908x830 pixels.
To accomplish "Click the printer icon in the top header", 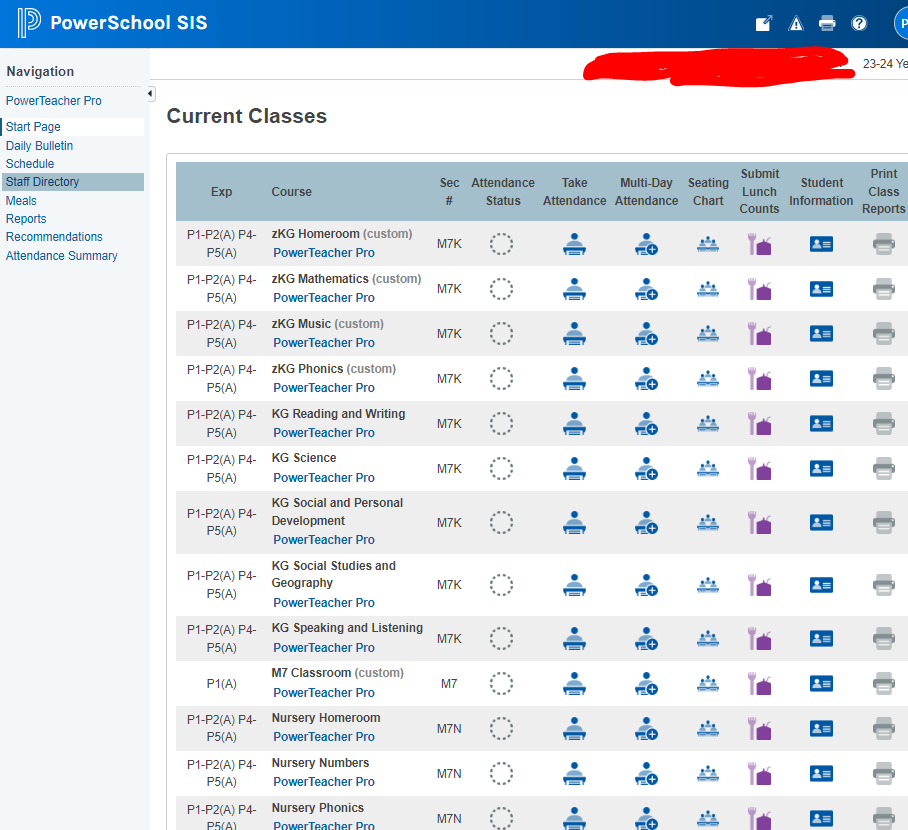I will (x=827, y=22).
